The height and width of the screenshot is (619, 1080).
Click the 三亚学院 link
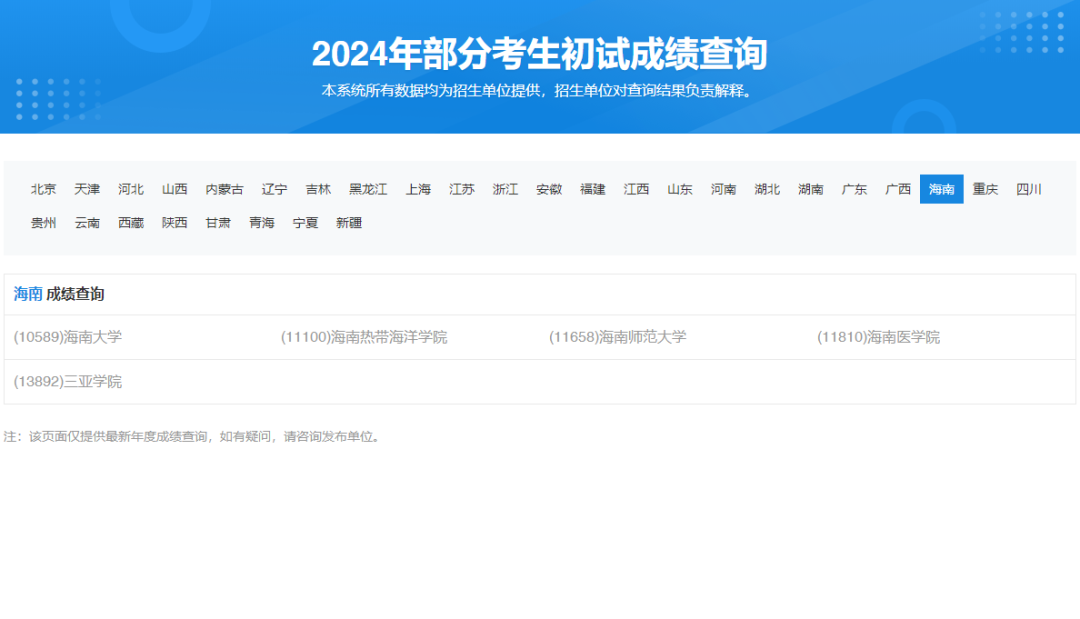(66, 382)
